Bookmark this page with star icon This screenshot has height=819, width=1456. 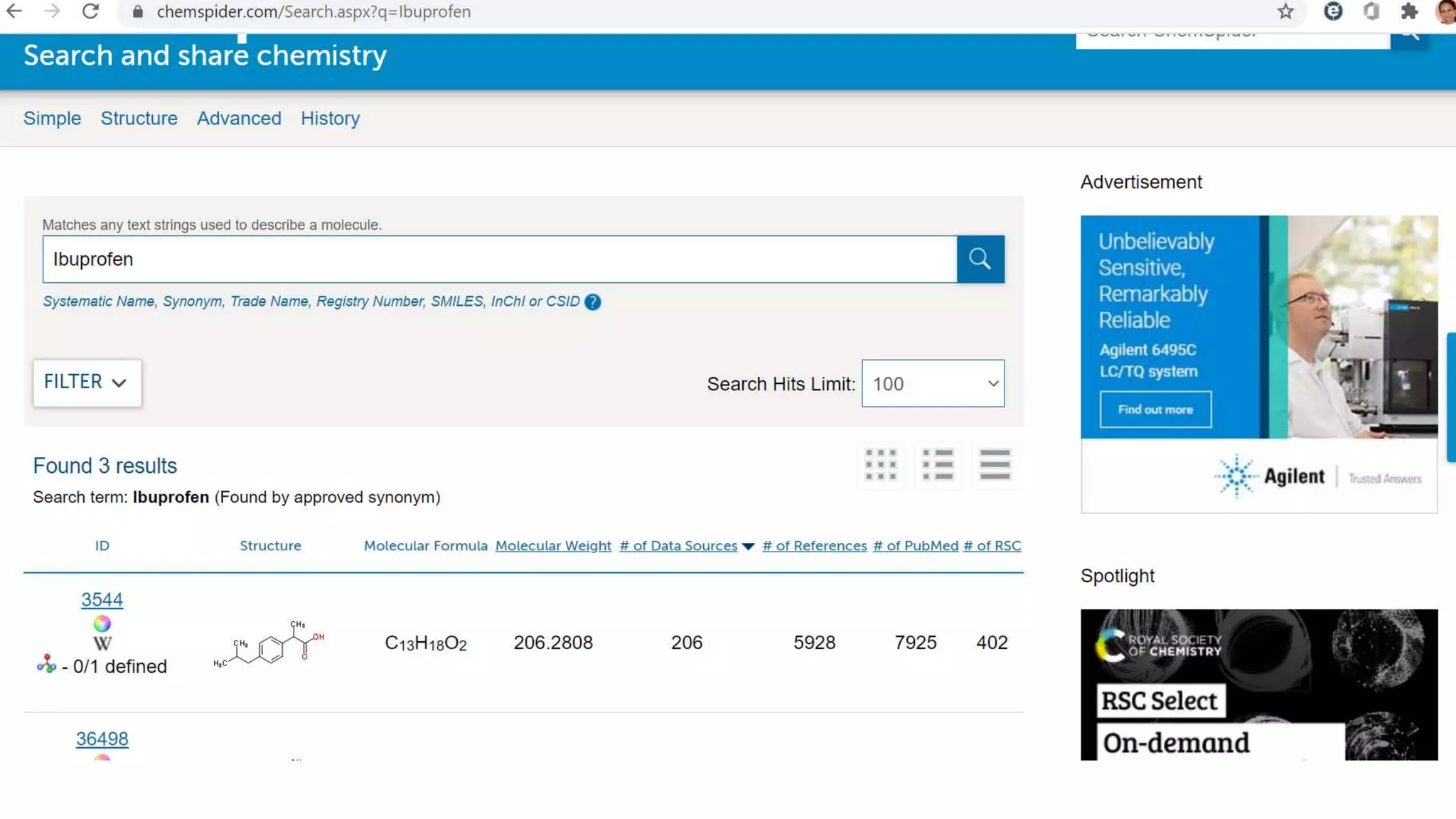click(1285, 12)
